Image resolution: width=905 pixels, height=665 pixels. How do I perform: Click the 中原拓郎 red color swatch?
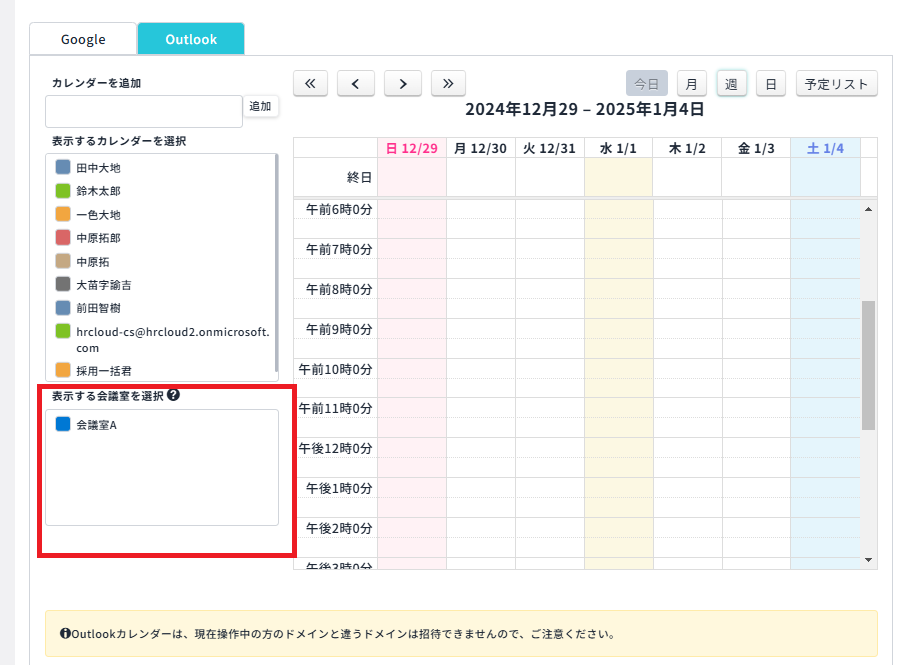coord(64,238)
